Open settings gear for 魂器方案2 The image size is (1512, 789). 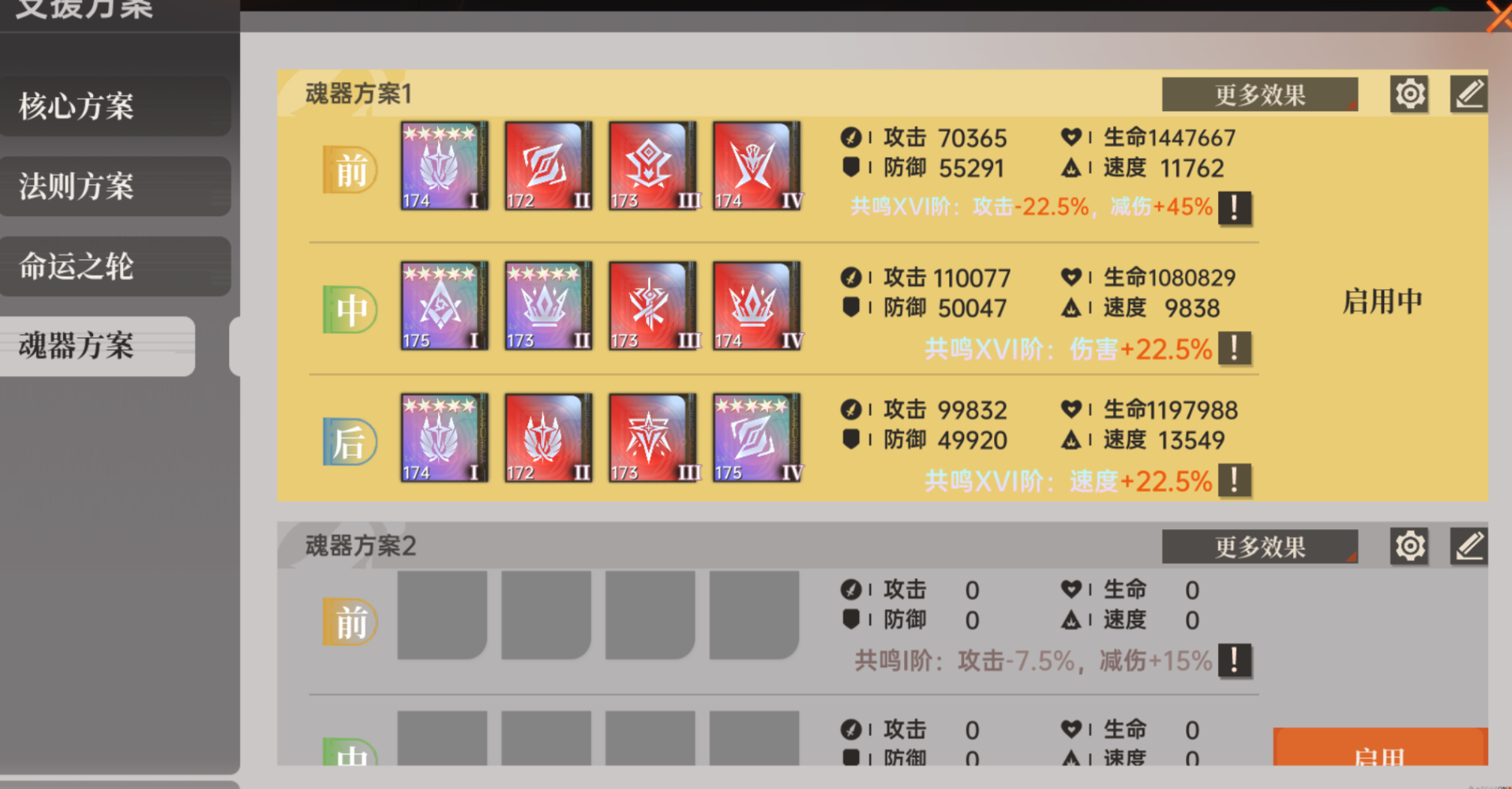pyautogui.click(x=1409, y=547)
